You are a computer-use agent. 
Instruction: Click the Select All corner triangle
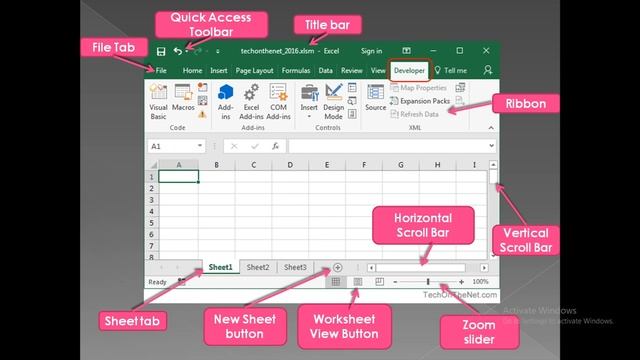click(153, 165)
